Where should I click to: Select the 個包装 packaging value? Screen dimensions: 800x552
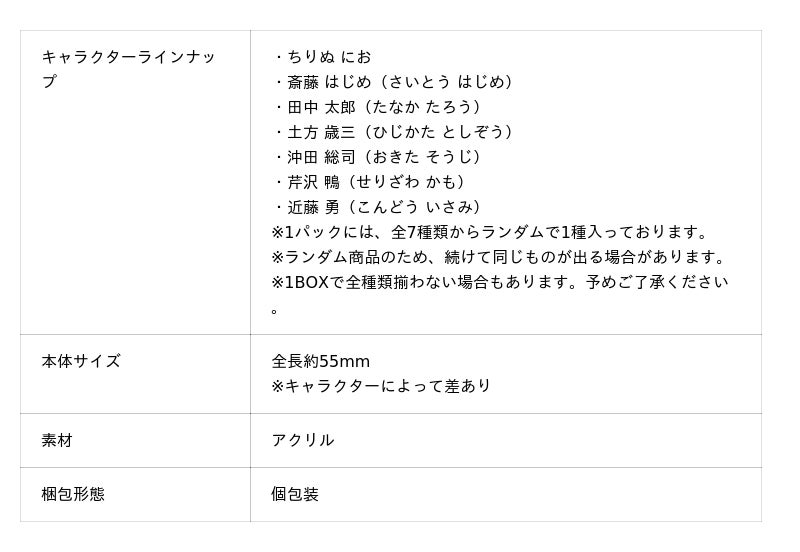295,494
